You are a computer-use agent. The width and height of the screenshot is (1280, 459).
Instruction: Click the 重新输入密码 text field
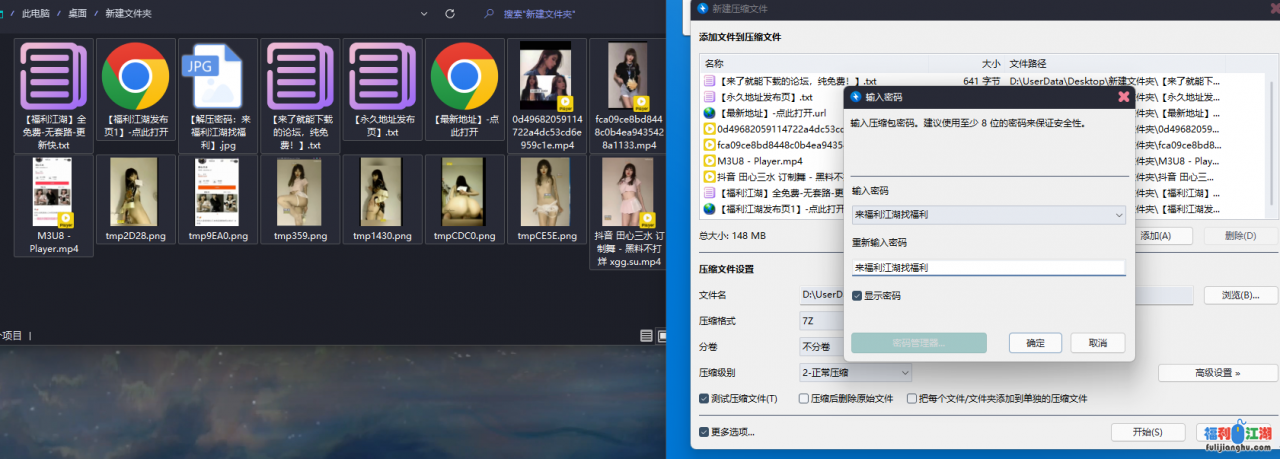coord(988,268)
